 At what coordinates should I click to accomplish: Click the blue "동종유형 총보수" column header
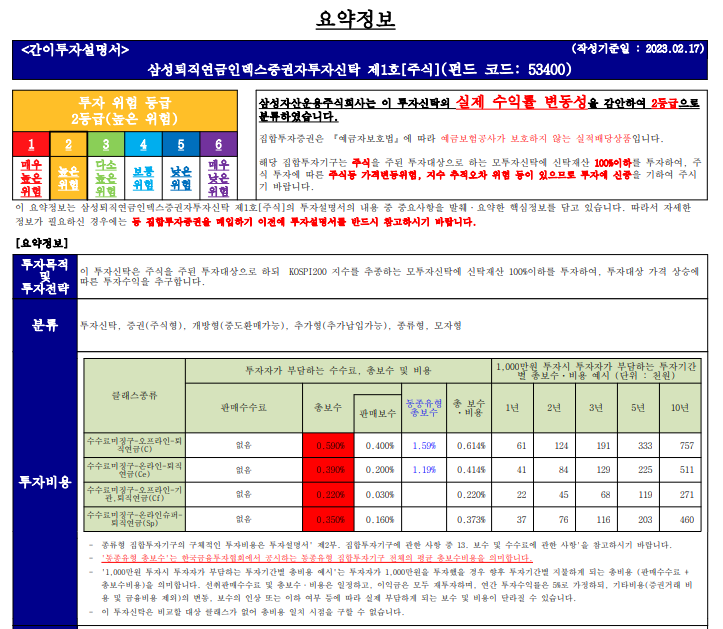[424, 408]
